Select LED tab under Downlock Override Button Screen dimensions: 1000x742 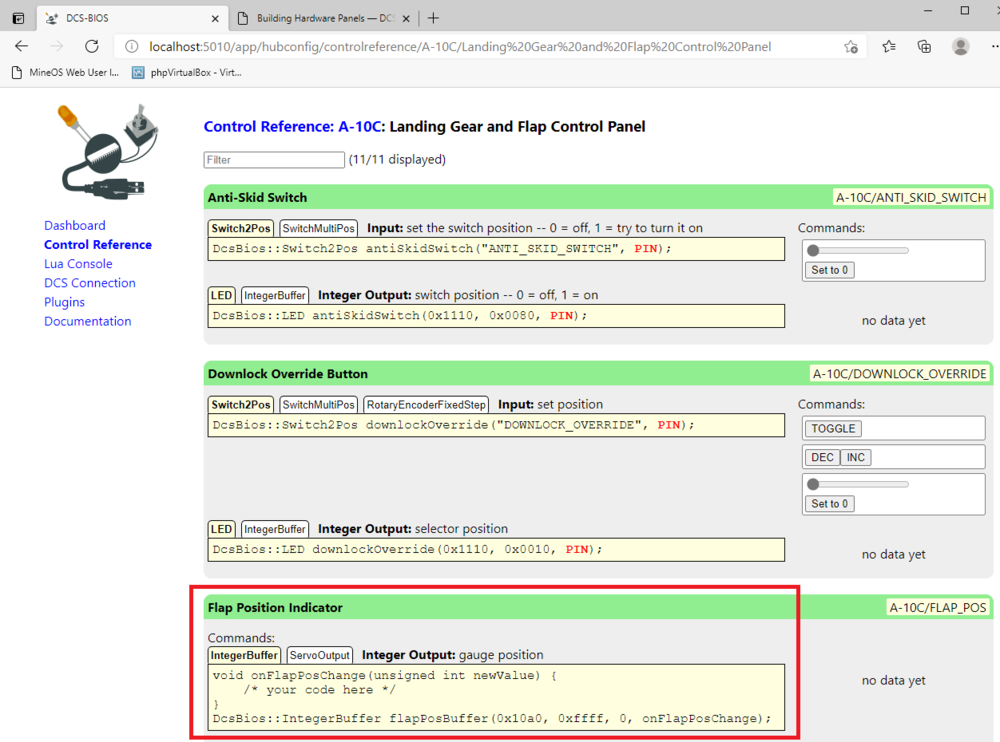point(221,529)
